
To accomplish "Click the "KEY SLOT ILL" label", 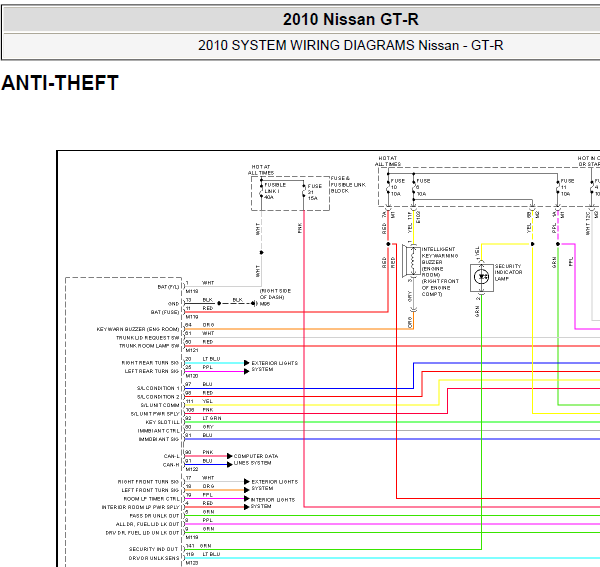I will (x=162, y=422).
